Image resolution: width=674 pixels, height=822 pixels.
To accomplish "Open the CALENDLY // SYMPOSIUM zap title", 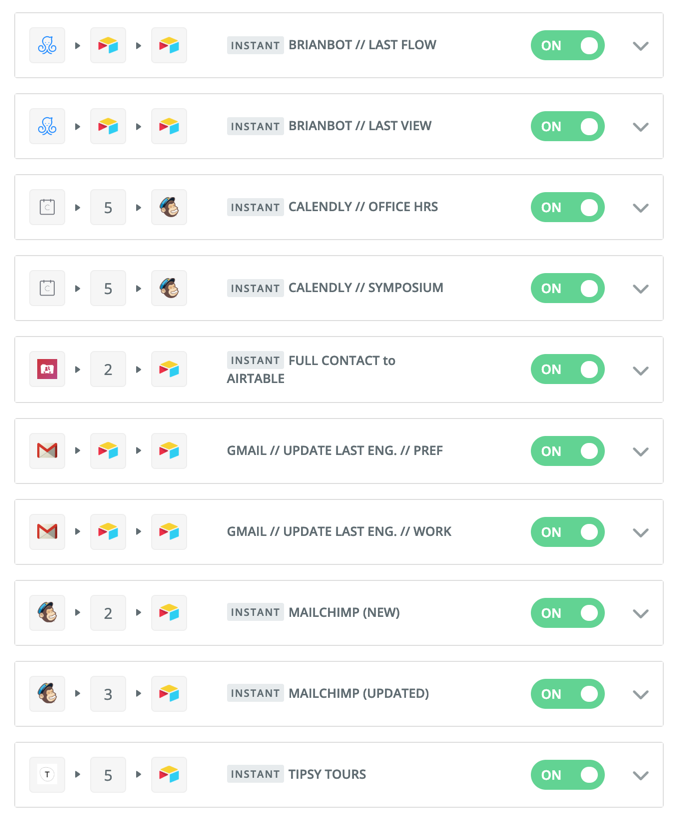I will (365, 288).
